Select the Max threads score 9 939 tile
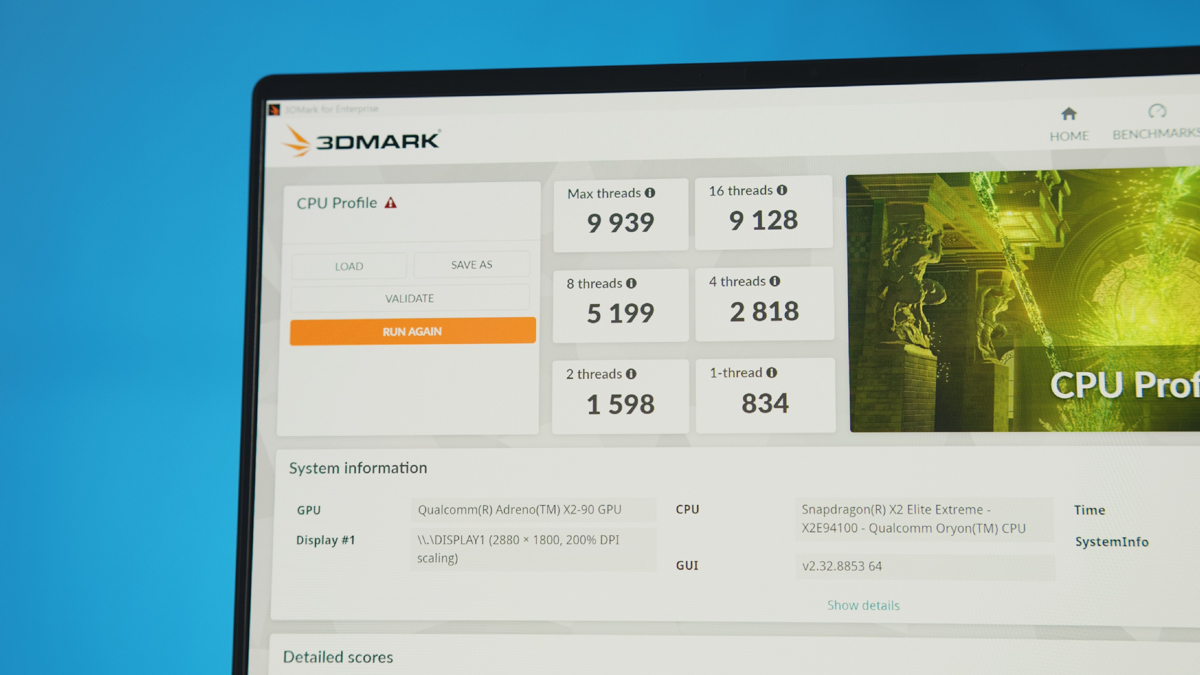 coord(621,215)
